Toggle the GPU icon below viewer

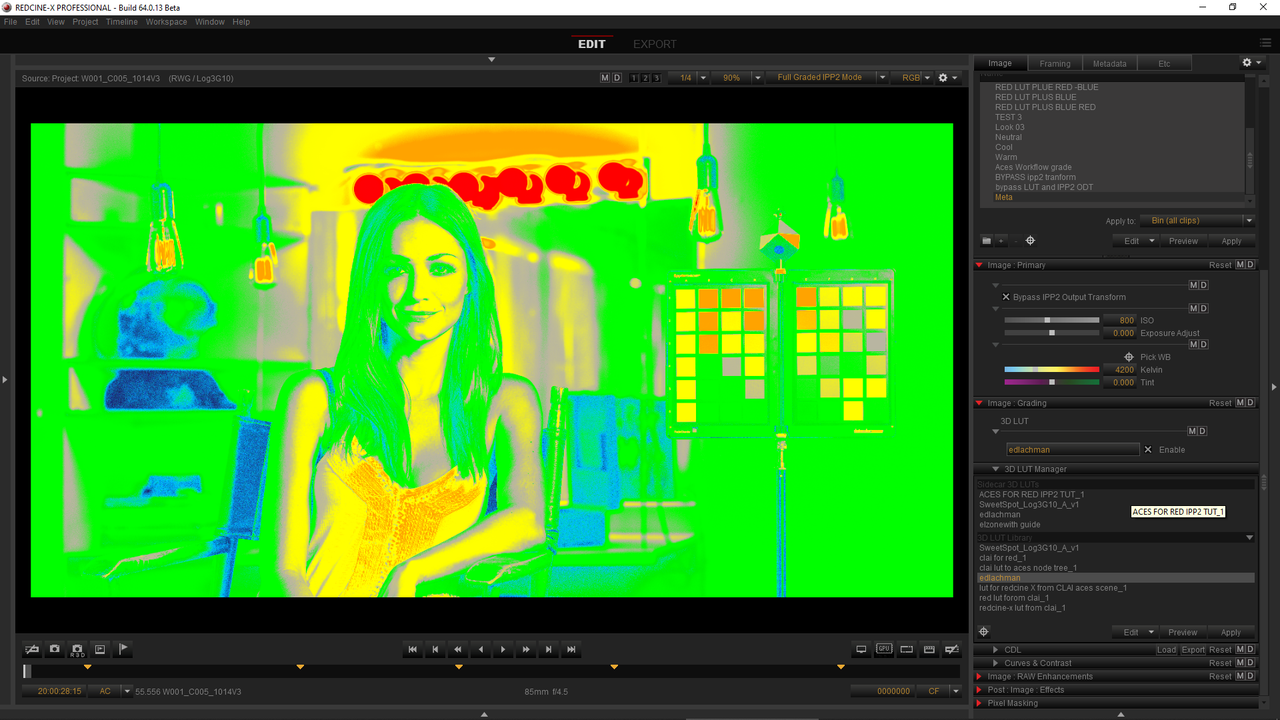click(x=884, y=649)
